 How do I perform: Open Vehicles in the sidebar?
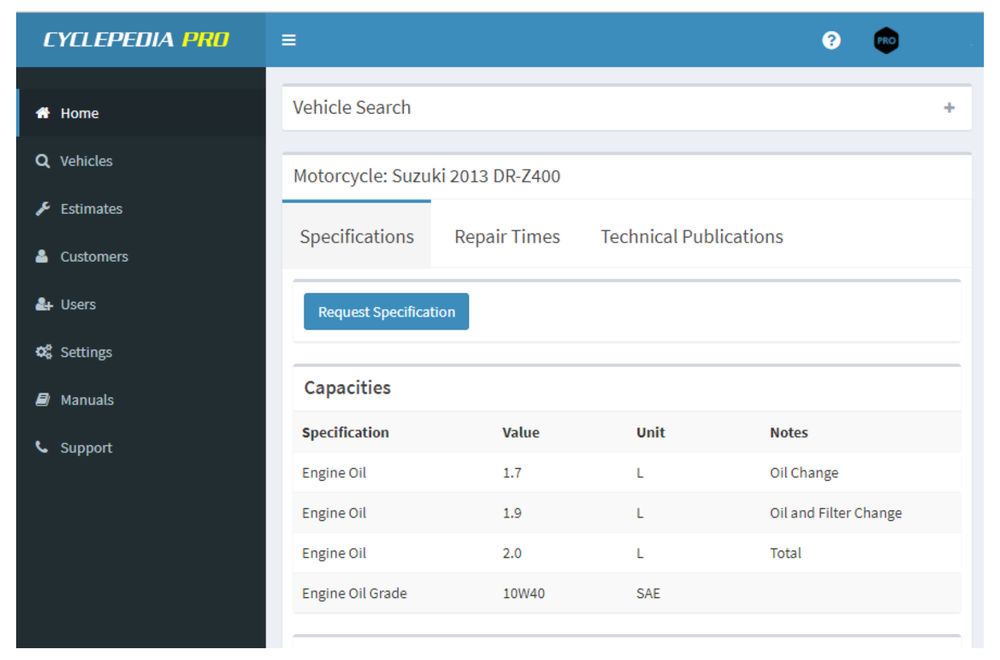pyautogui.click(x=142, y=161)
